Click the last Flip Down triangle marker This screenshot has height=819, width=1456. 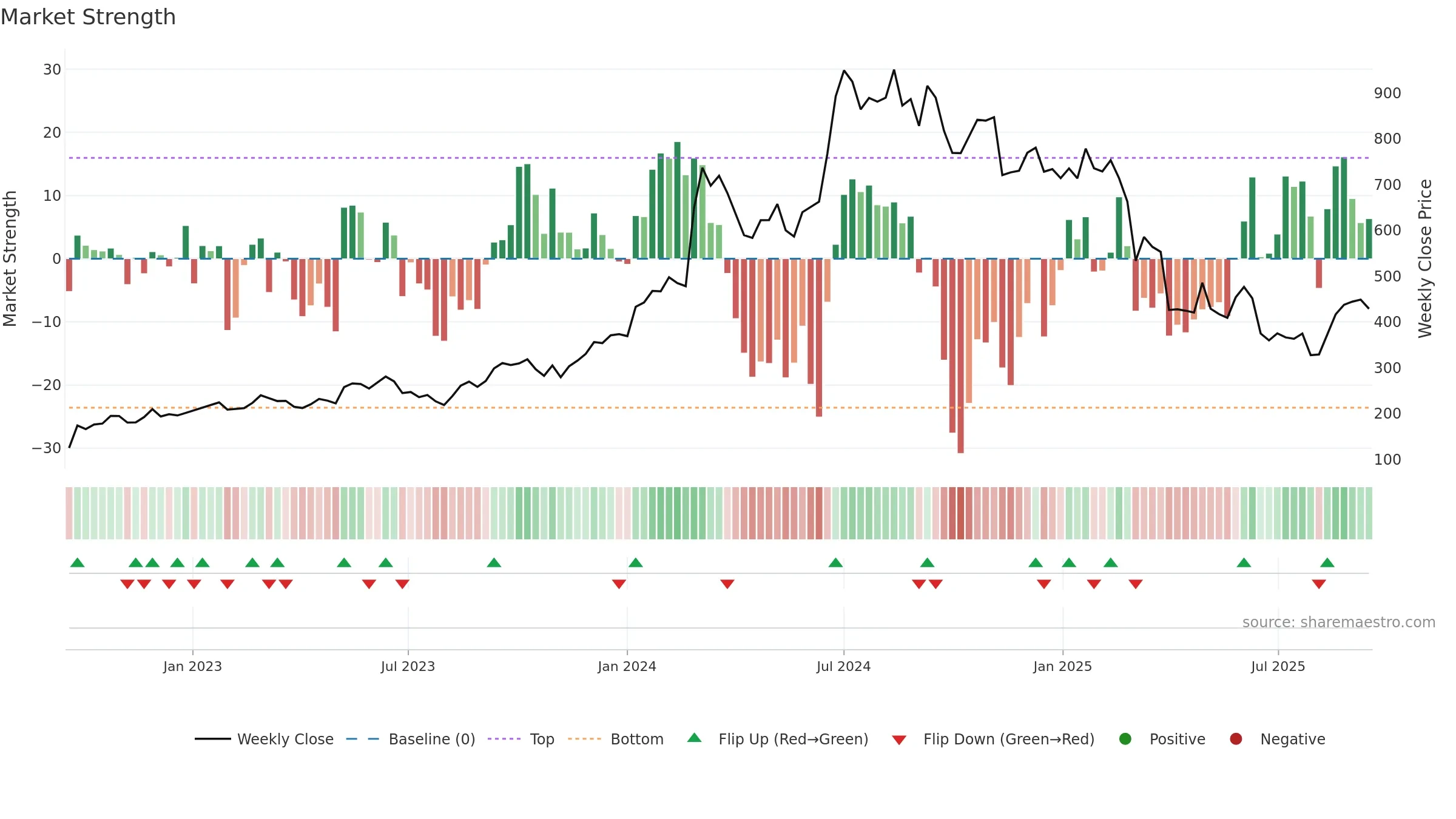[x=1319, y=584]
